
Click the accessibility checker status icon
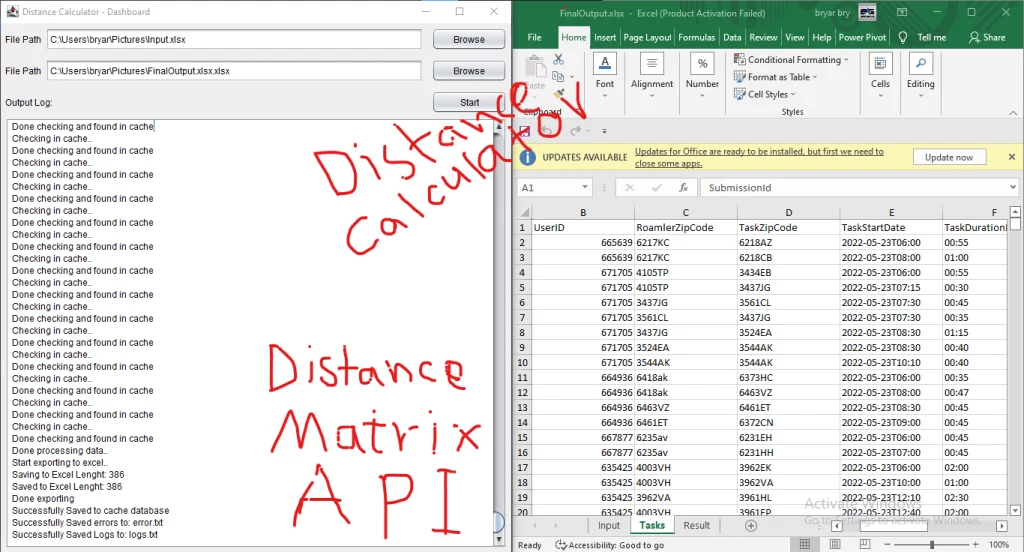[561, 545]
